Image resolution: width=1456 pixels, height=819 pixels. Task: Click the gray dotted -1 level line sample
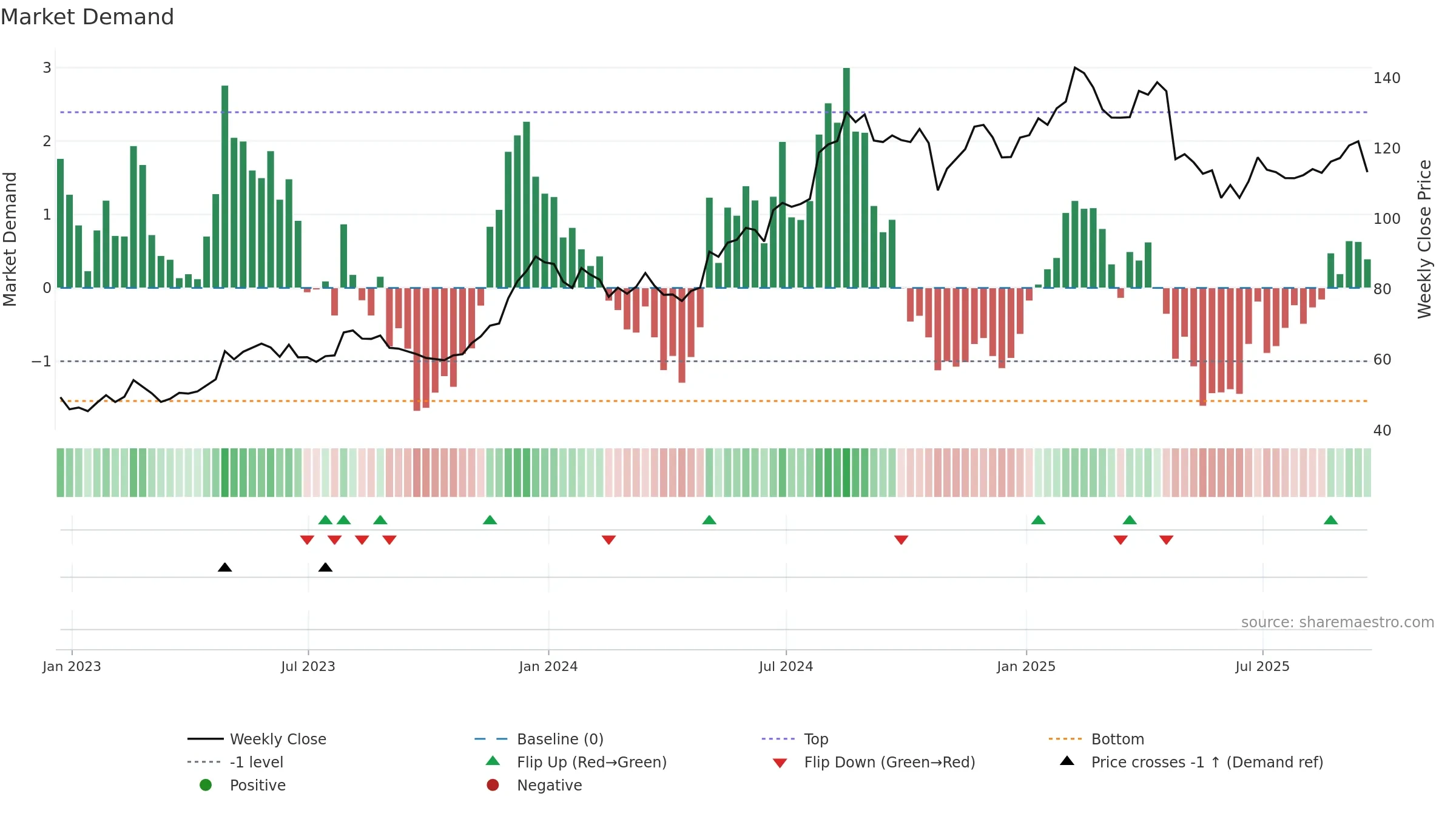(x=204, y=762)
